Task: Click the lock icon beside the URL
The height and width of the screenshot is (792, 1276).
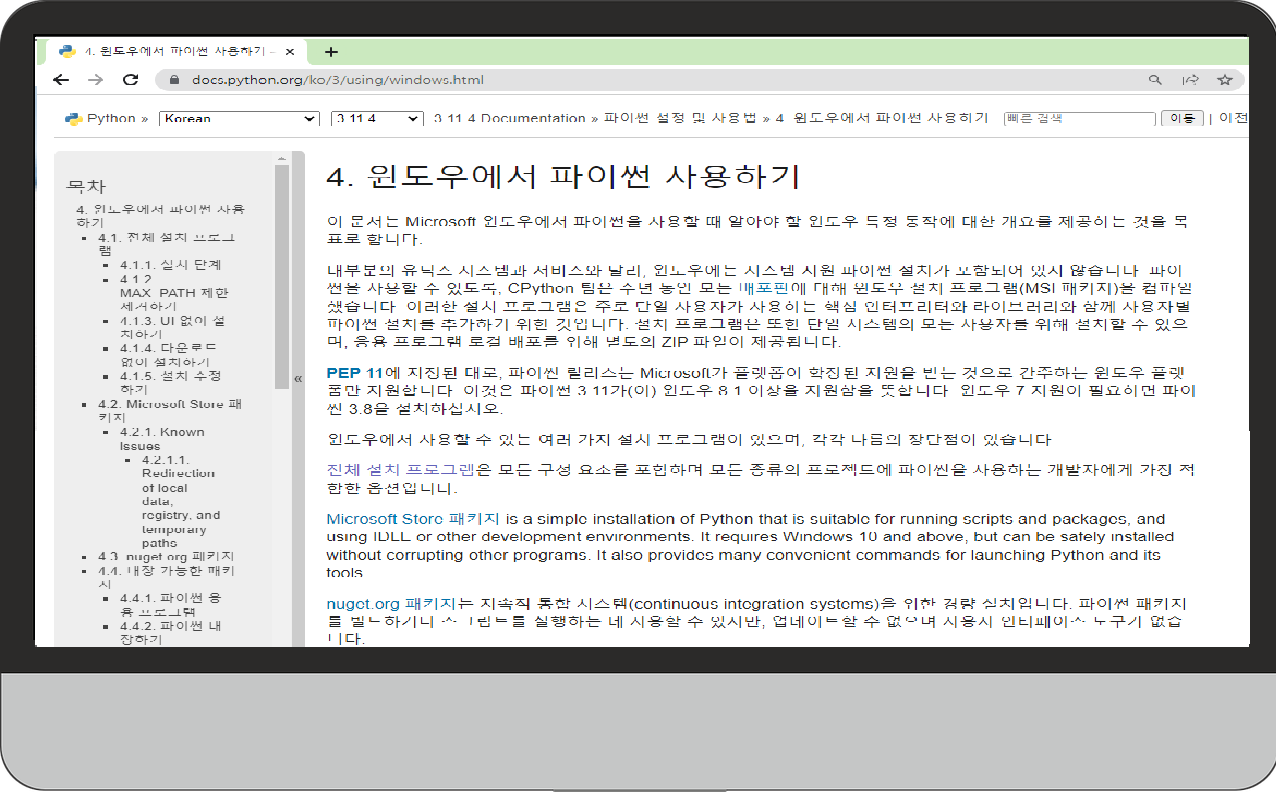Action: point(174,80)
